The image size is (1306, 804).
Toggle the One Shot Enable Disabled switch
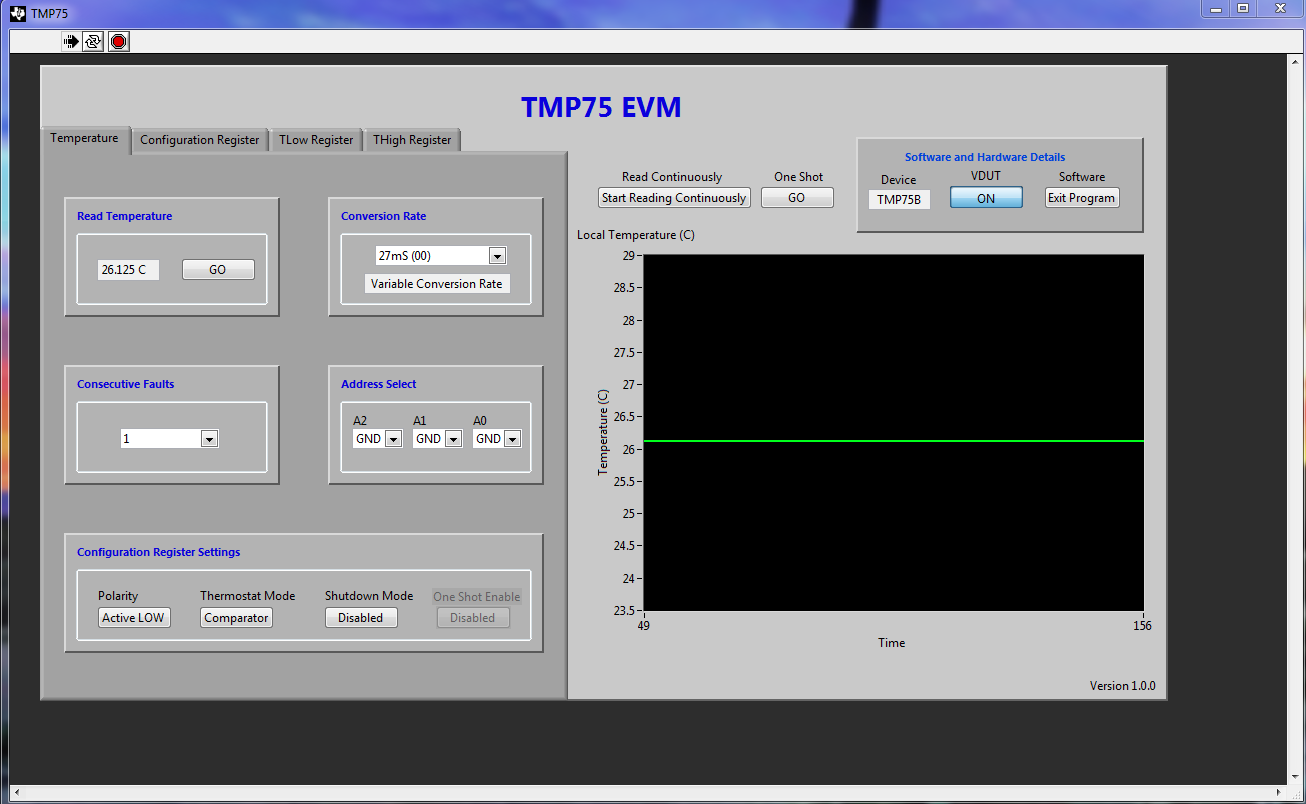[473, 618]
